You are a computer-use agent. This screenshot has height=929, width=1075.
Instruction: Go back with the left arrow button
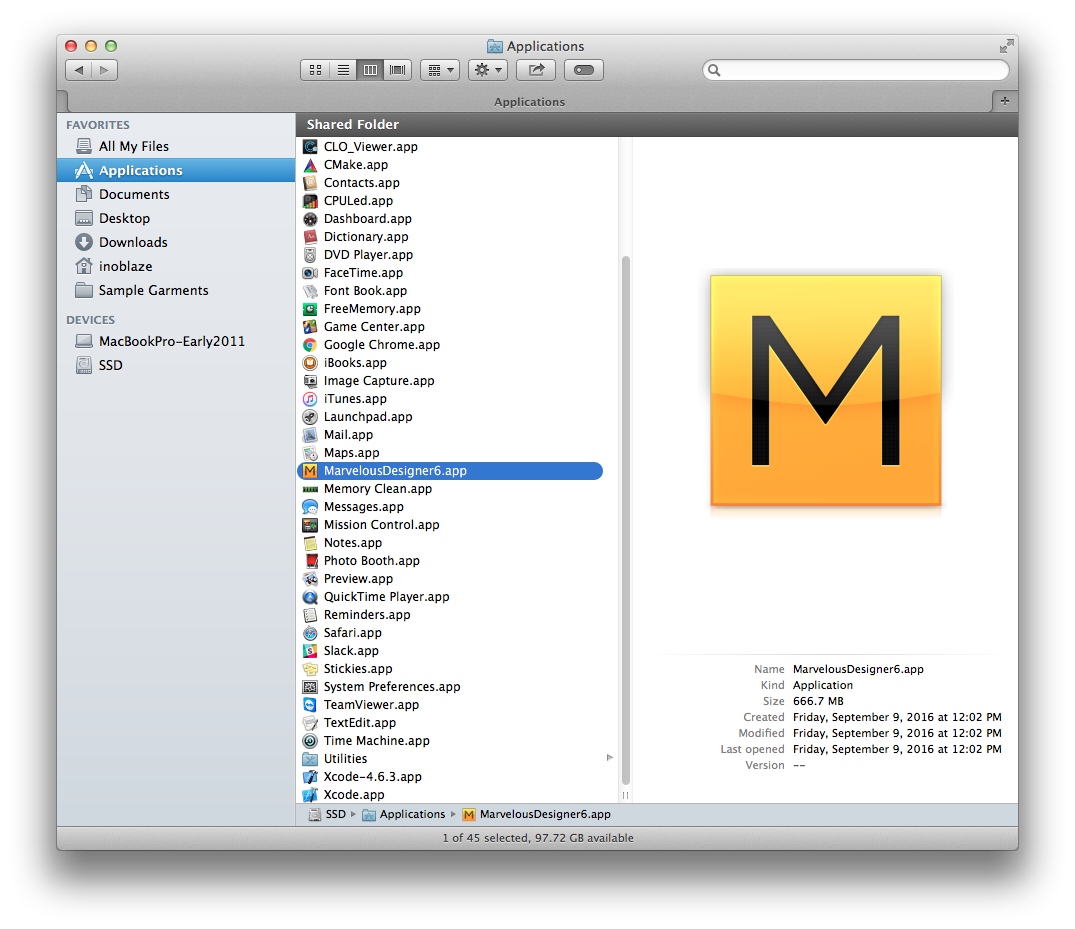tap(79, 70)
